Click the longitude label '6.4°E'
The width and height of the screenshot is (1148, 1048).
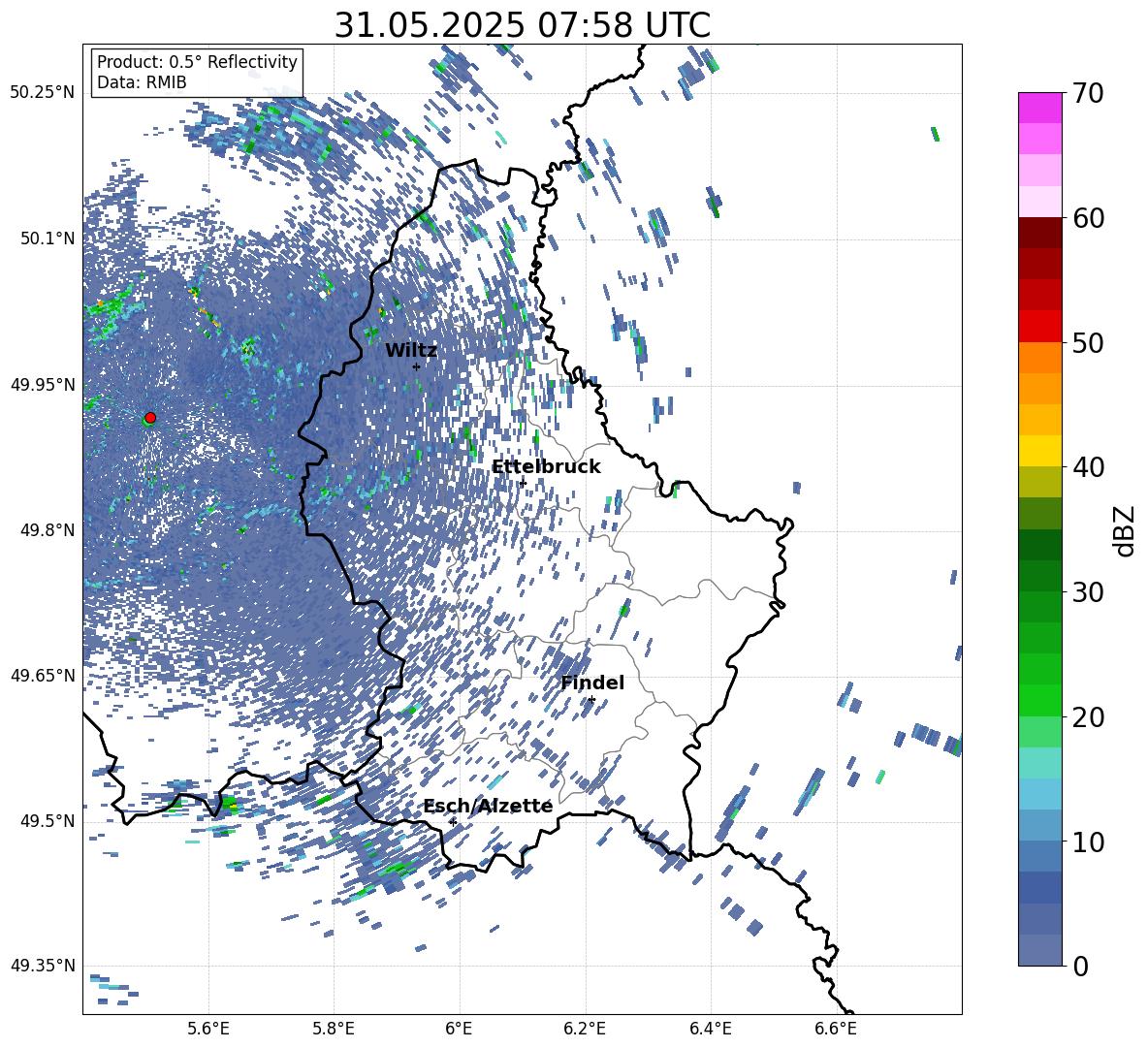(x=710, y=1029)
